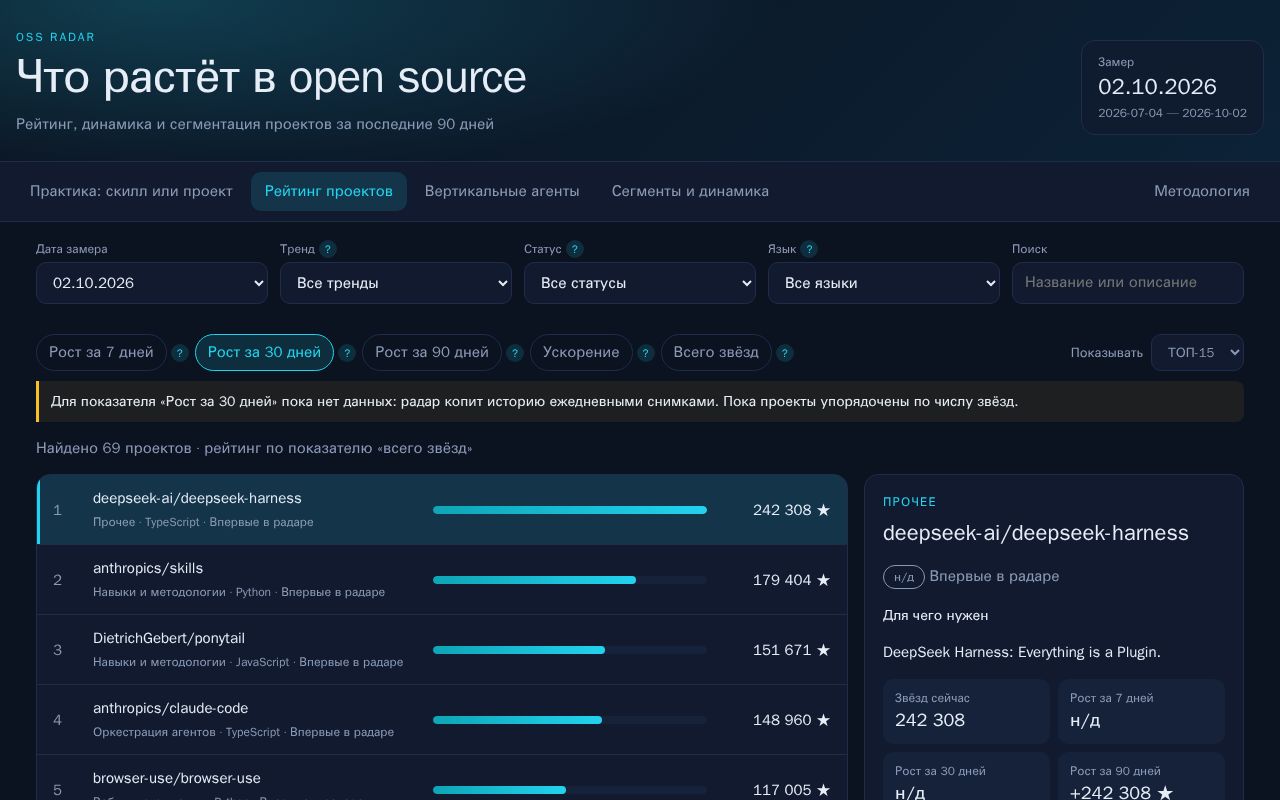This screenshot has height=800, width=1280.
Task: Click help icon after Рост за 30 дней
Action: tap(347, 353)
